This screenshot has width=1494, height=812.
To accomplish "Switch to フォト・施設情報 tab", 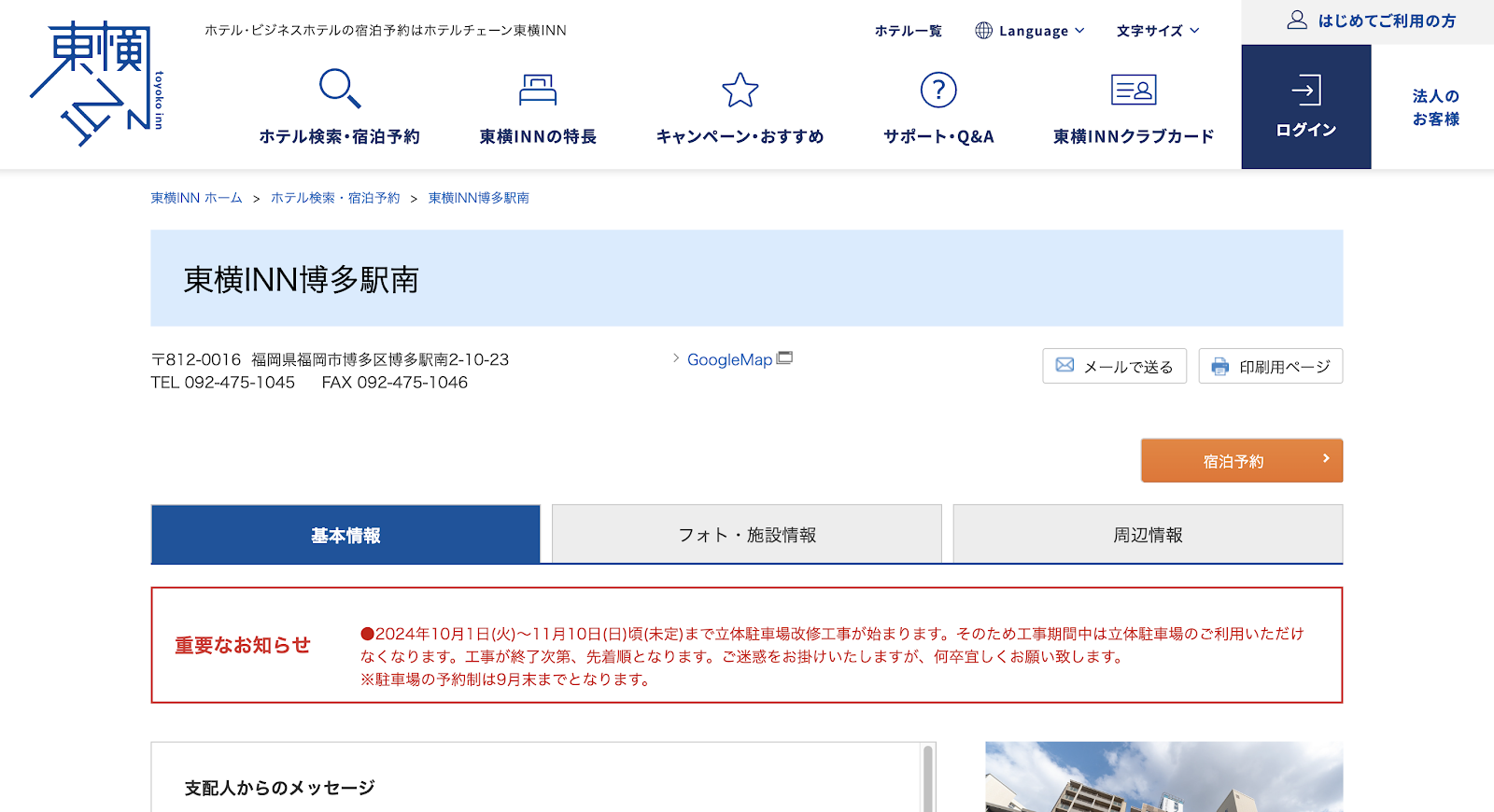I will coord(747,535).
